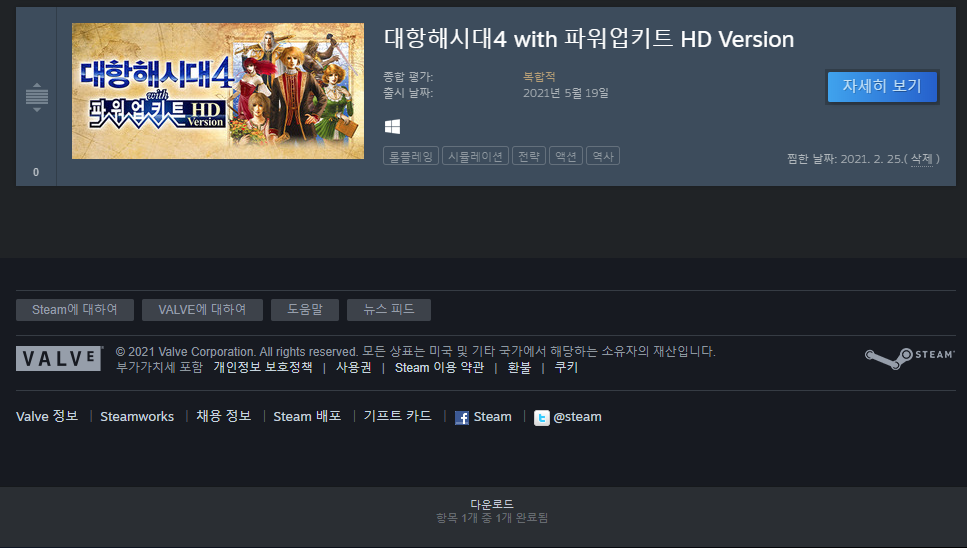Image resolution: width=967 pixels, height=548 pixels.
Task: Click the Windows platform icon
Action: point(392,126)
